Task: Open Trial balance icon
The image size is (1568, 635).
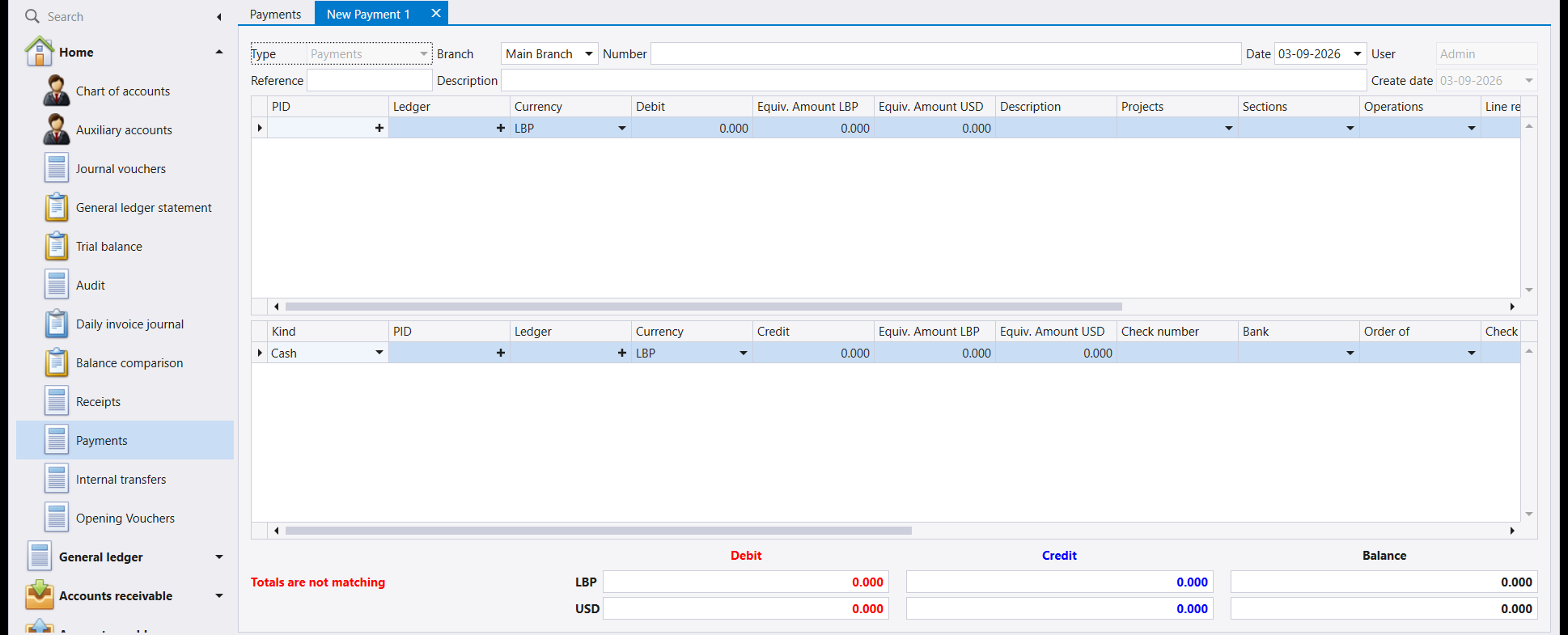Action: coord(57,246)
